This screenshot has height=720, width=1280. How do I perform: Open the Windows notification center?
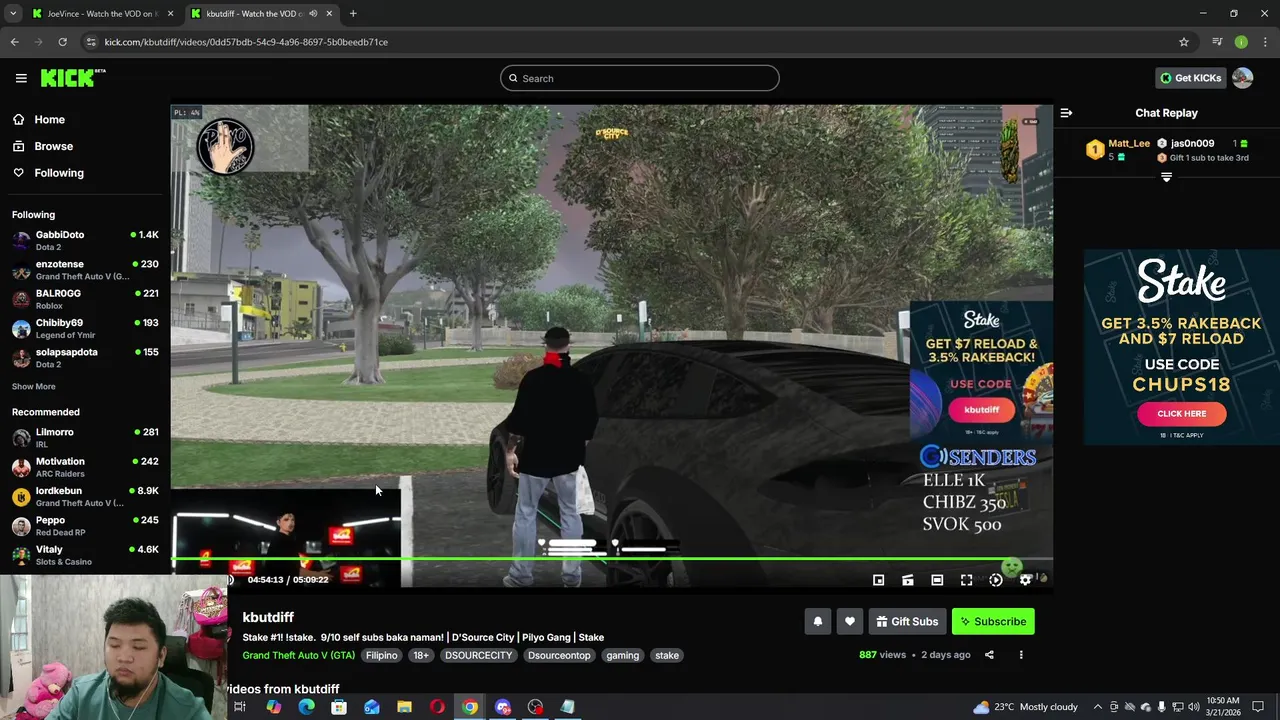1259,707
